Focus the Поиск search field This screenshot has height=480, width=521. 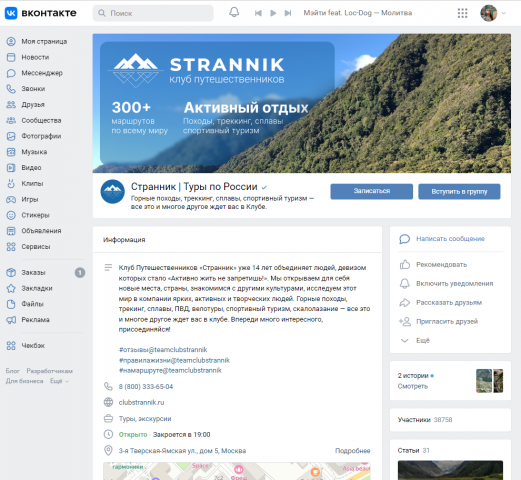tap(153, 13)
